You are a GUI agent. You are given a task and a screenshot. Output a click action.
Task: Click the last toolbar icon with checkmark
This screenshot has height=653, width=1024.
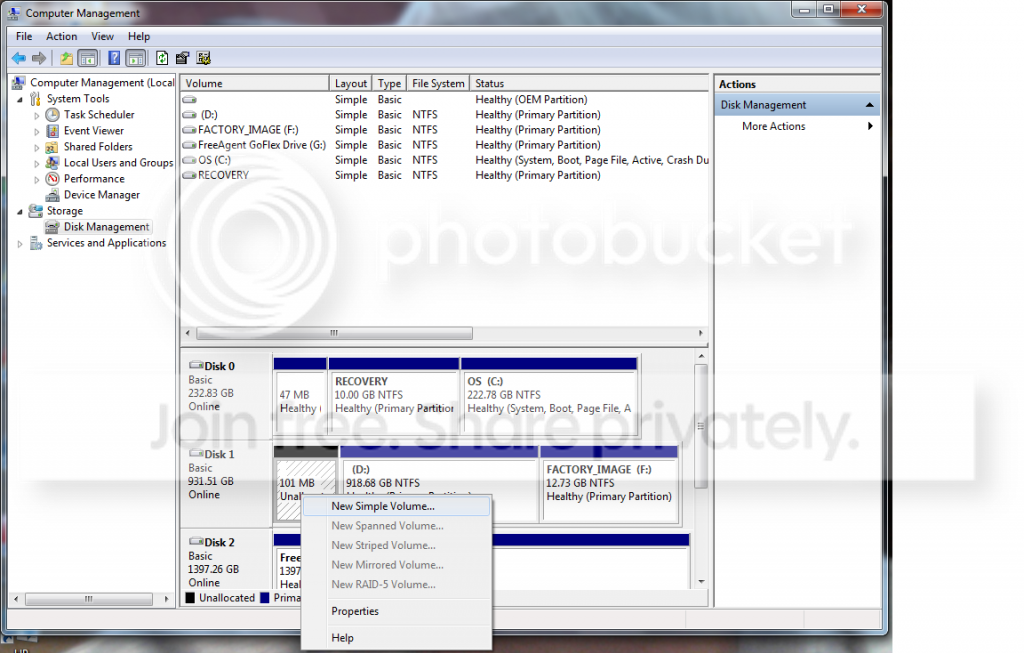(204, 58)
